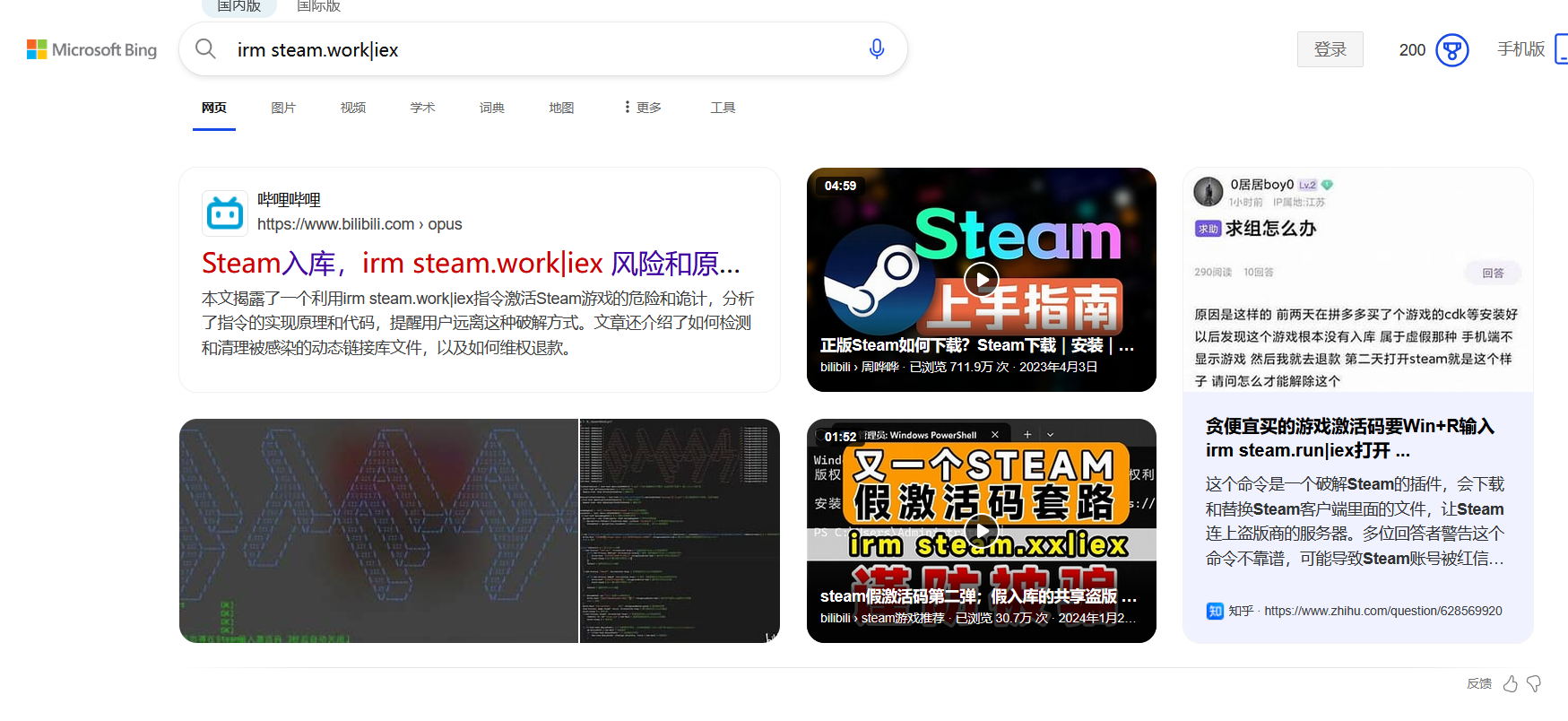Select the 网页 search tab
Screen dimensions: 1568x721
pos(214,108)
